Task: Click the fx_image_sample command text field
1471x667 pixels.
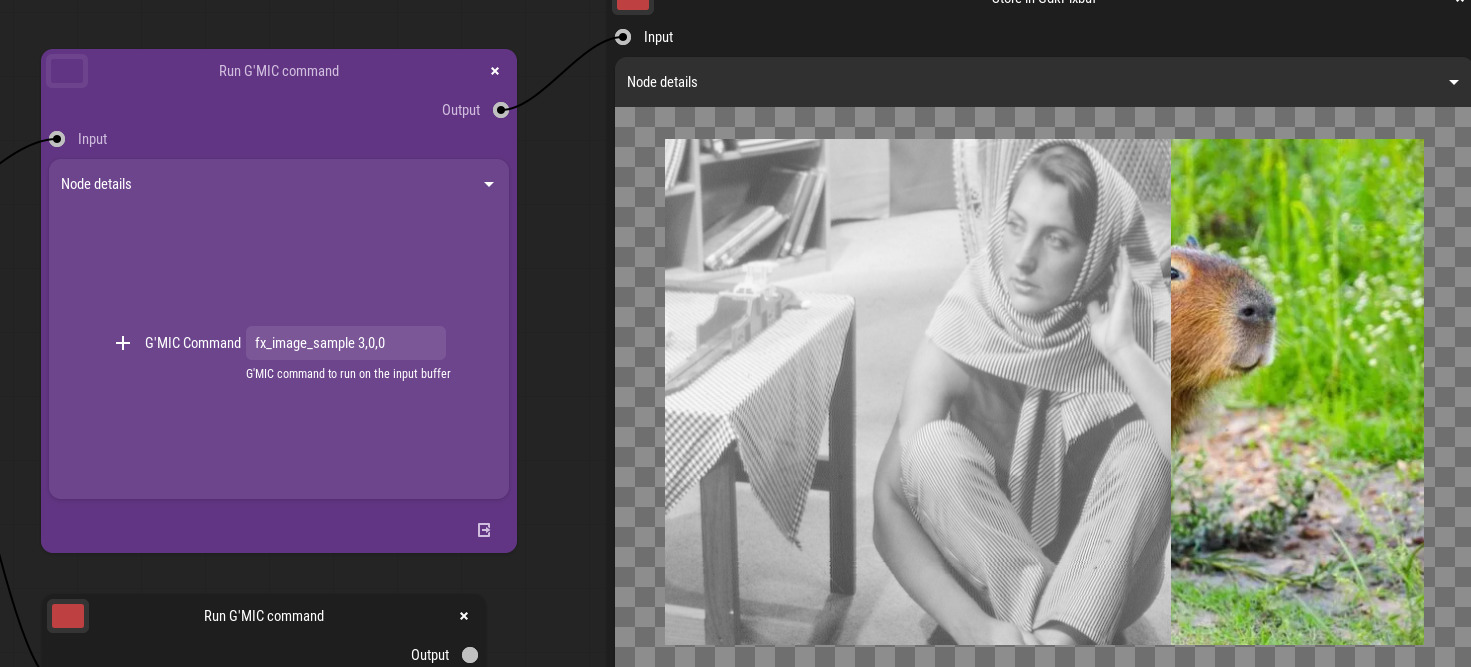Action: click(345, 343)
